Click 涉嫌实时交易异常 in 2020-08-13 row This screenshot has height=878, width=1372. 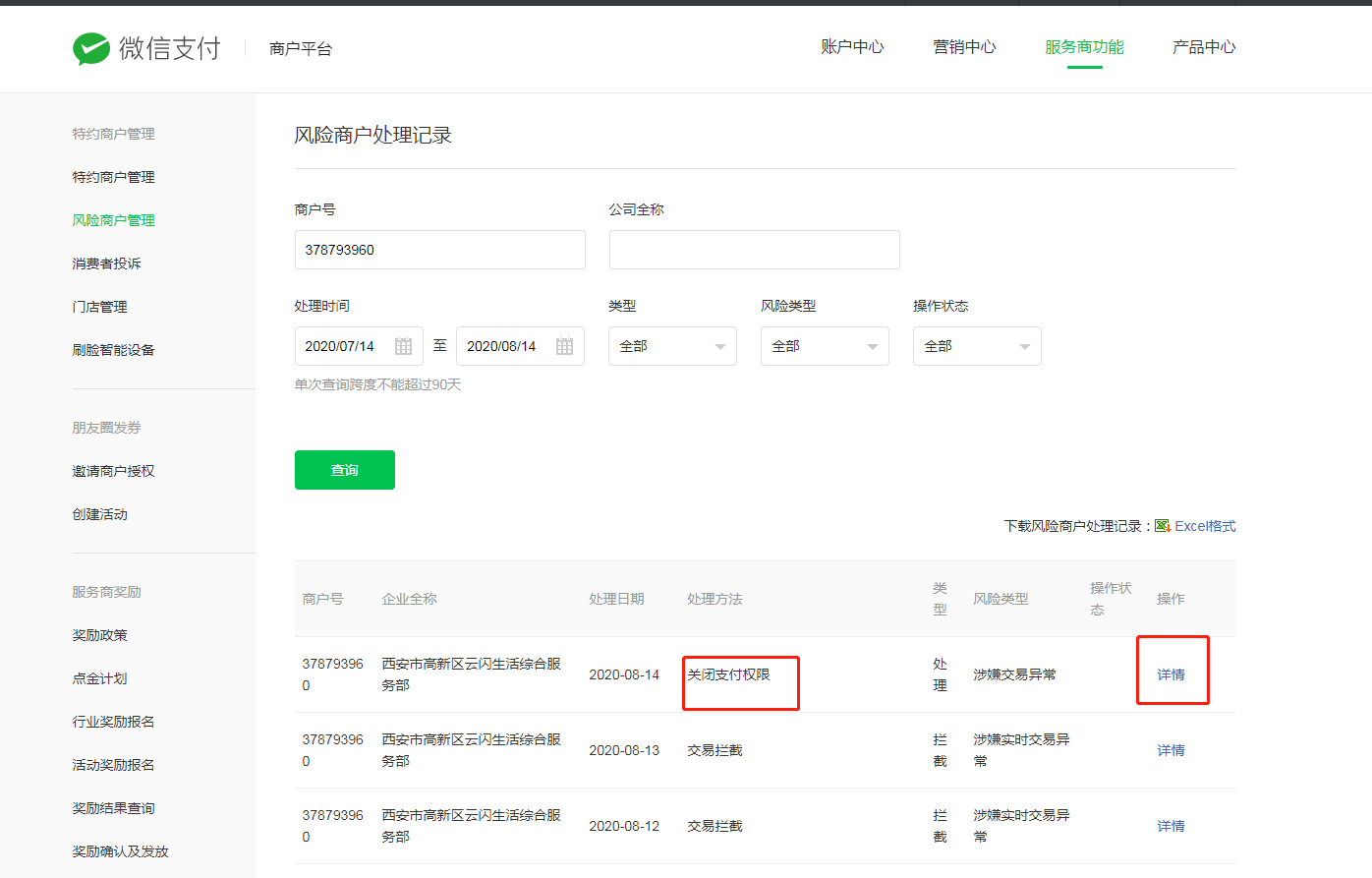(x=1021, y=750)
